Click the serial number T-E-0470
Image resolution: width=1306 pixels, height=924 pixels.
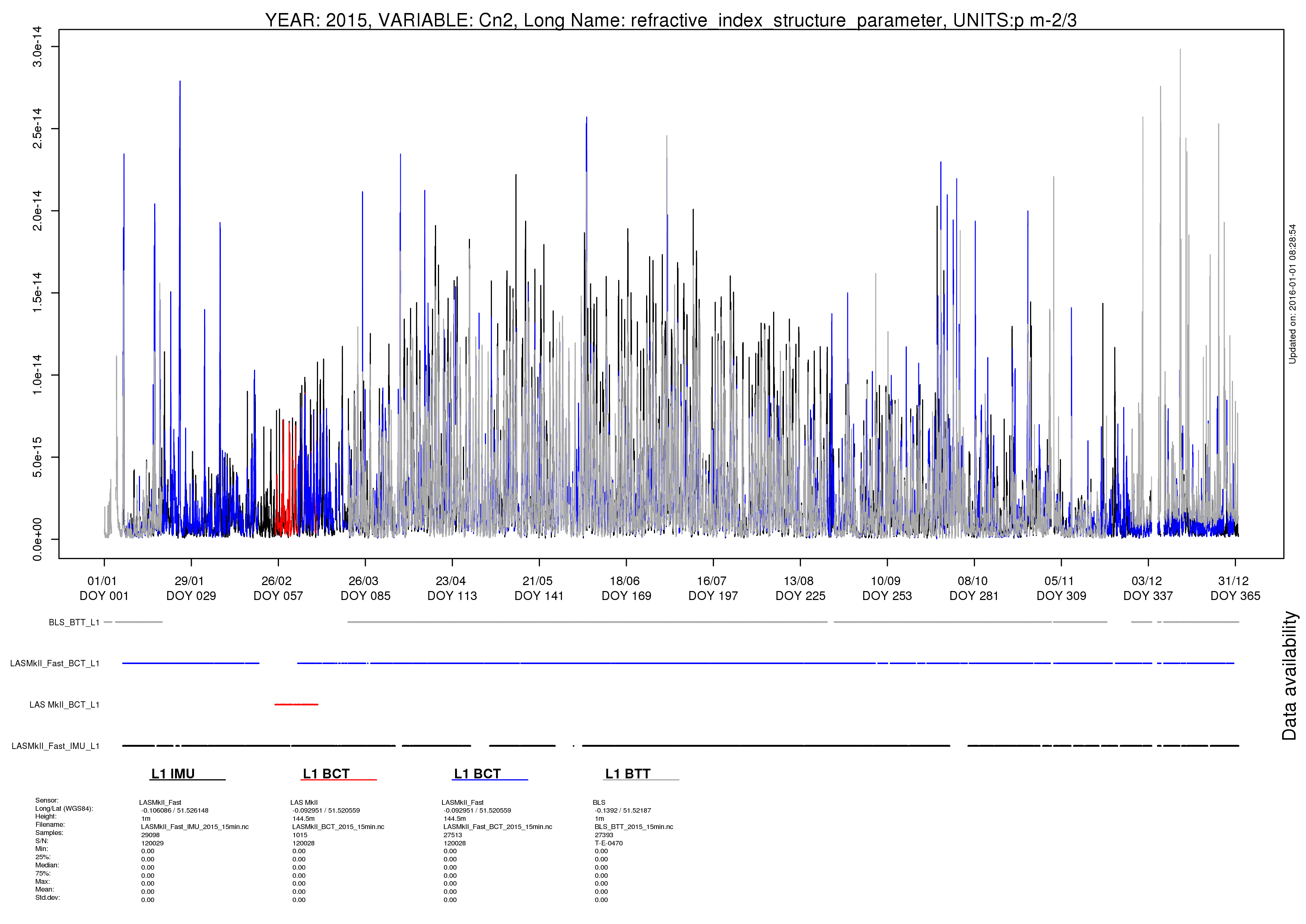(x=608, y=844)
